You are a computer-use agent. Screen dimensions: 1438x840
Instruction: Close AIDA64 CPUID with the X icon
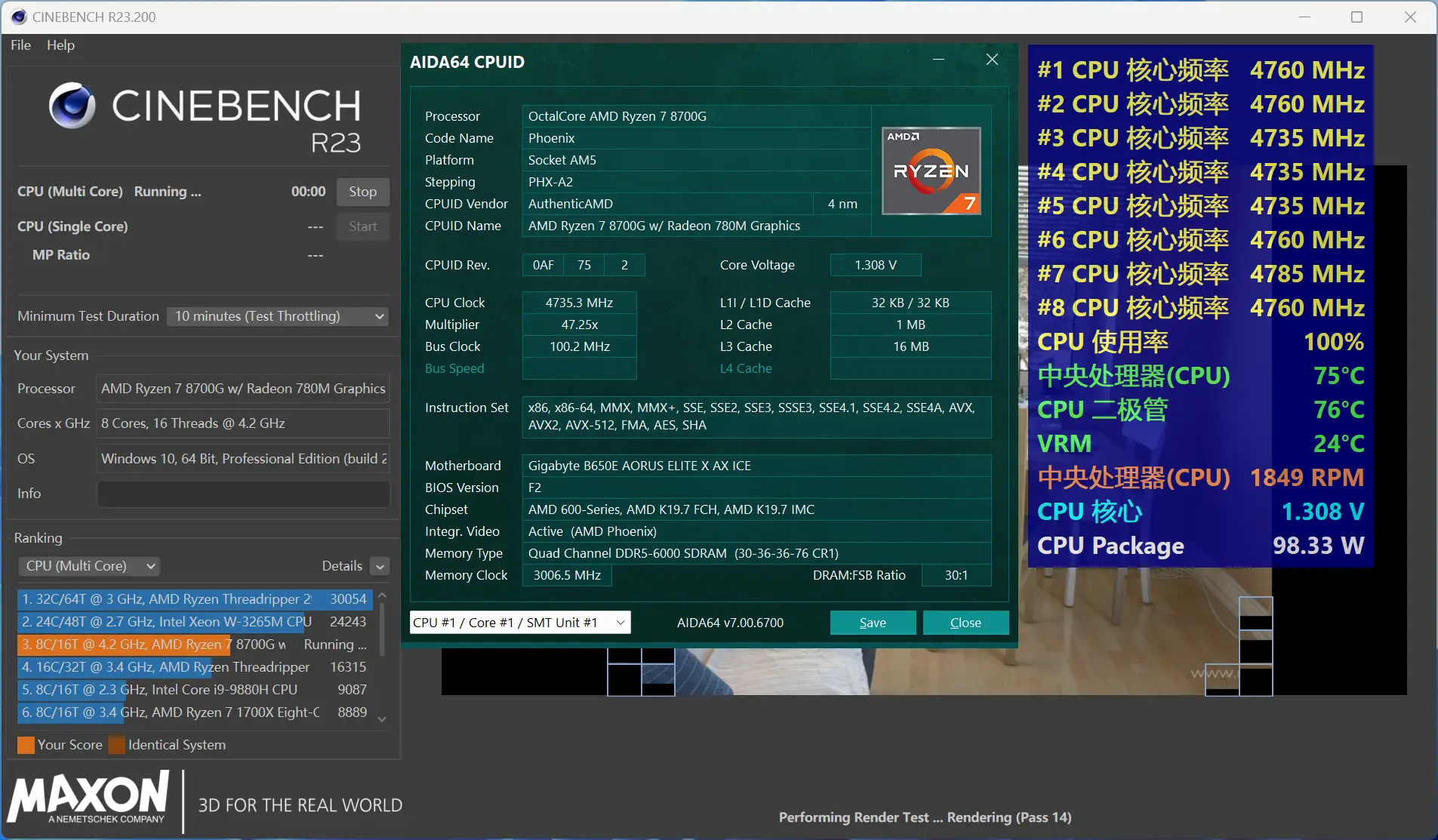point(992,60)
